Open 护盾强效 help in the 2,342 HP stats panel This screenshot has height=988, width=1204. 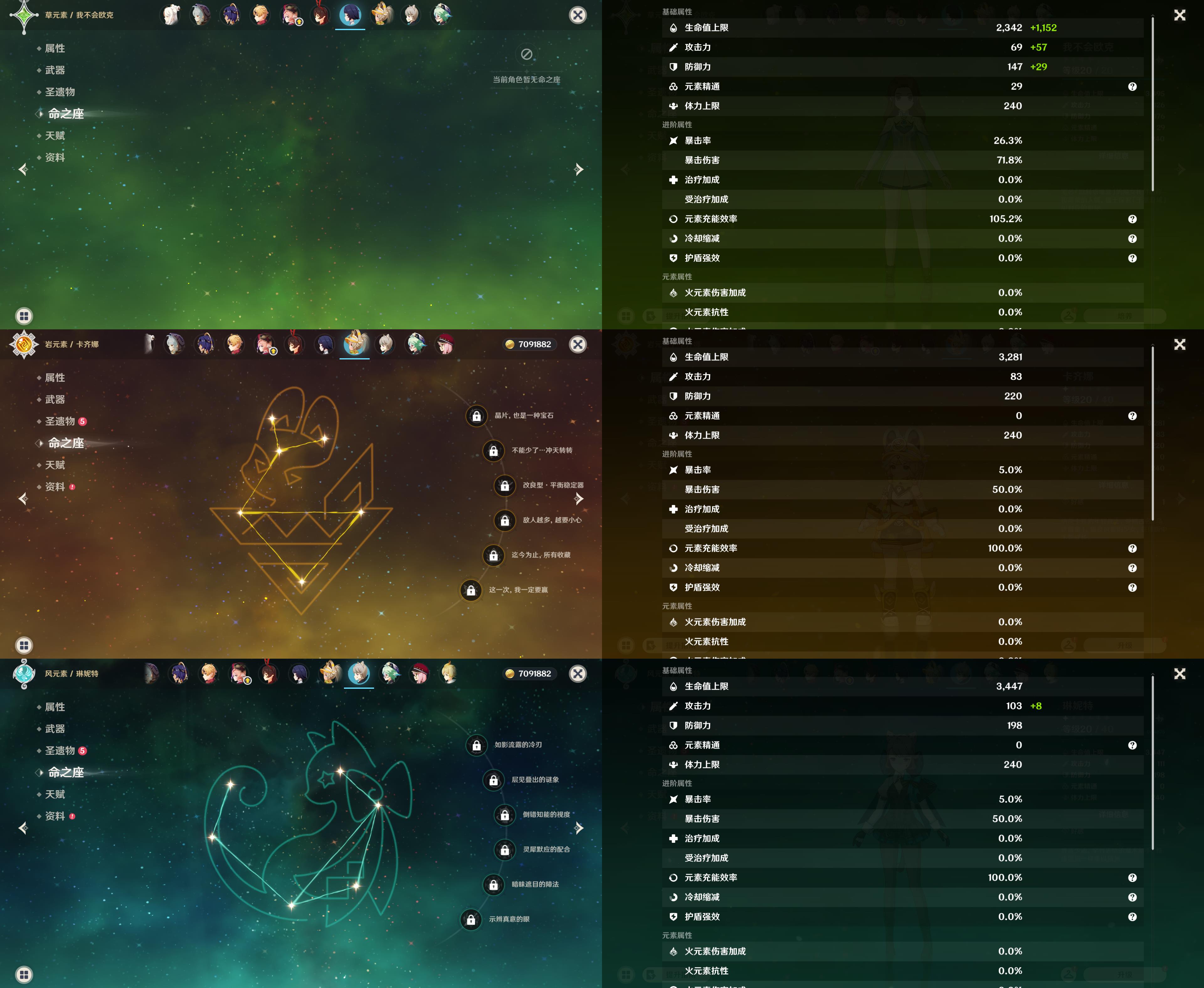coord(1132,258)
